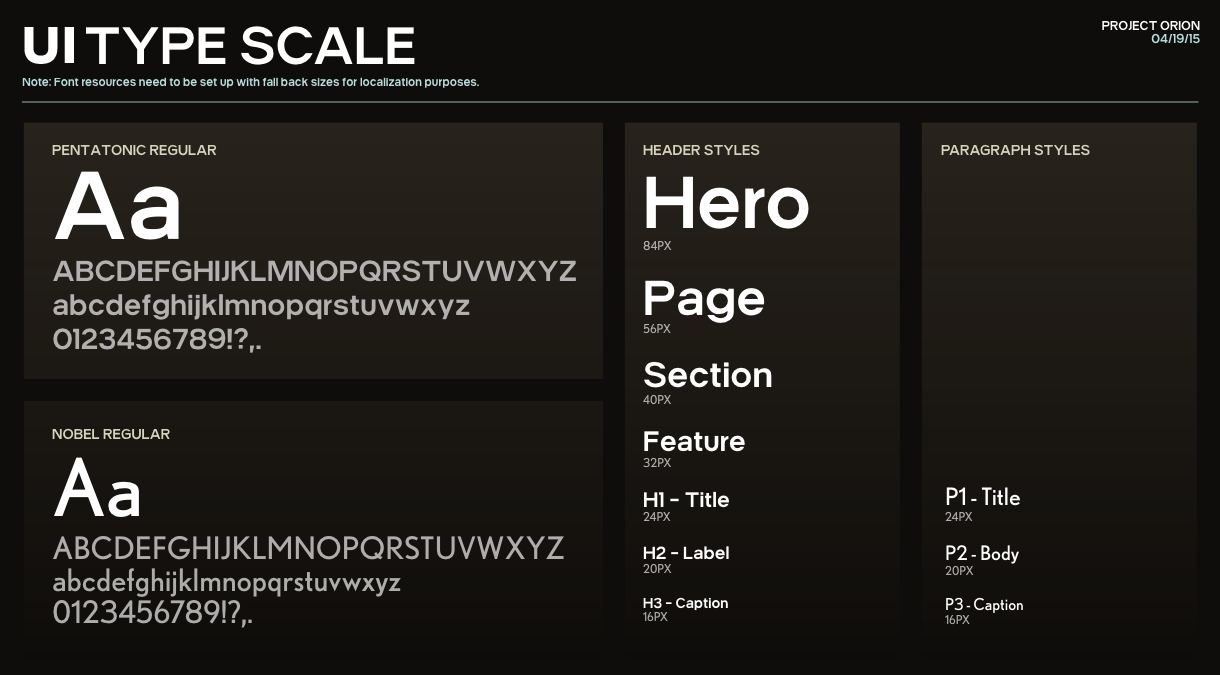Image resolution: width=1220 pixels, height=675 pixels.
Task: Click the P2 - Body paragraph style
Action: (x=981, y=553)
